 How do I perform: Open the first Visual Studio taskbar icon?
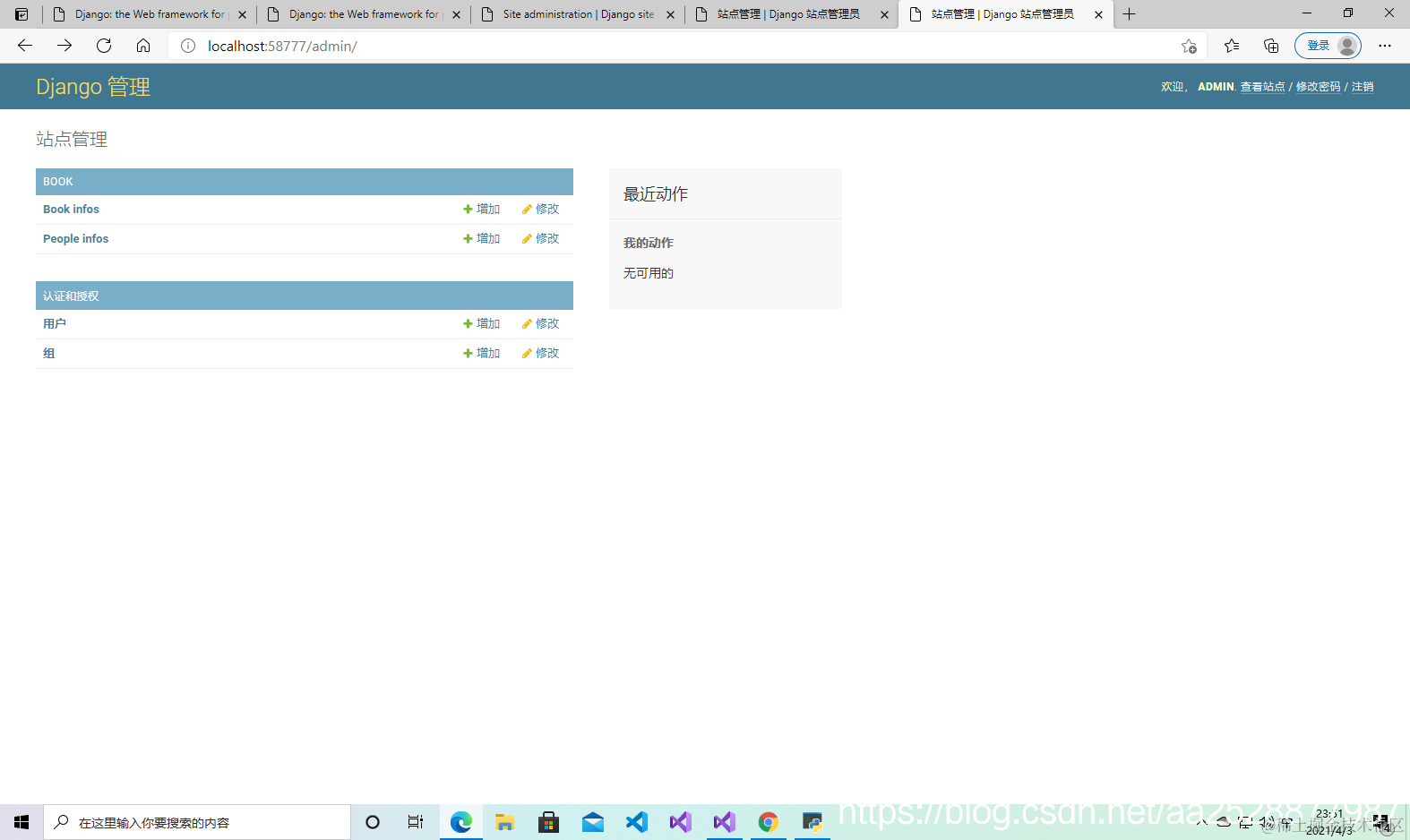coord(681,822)
